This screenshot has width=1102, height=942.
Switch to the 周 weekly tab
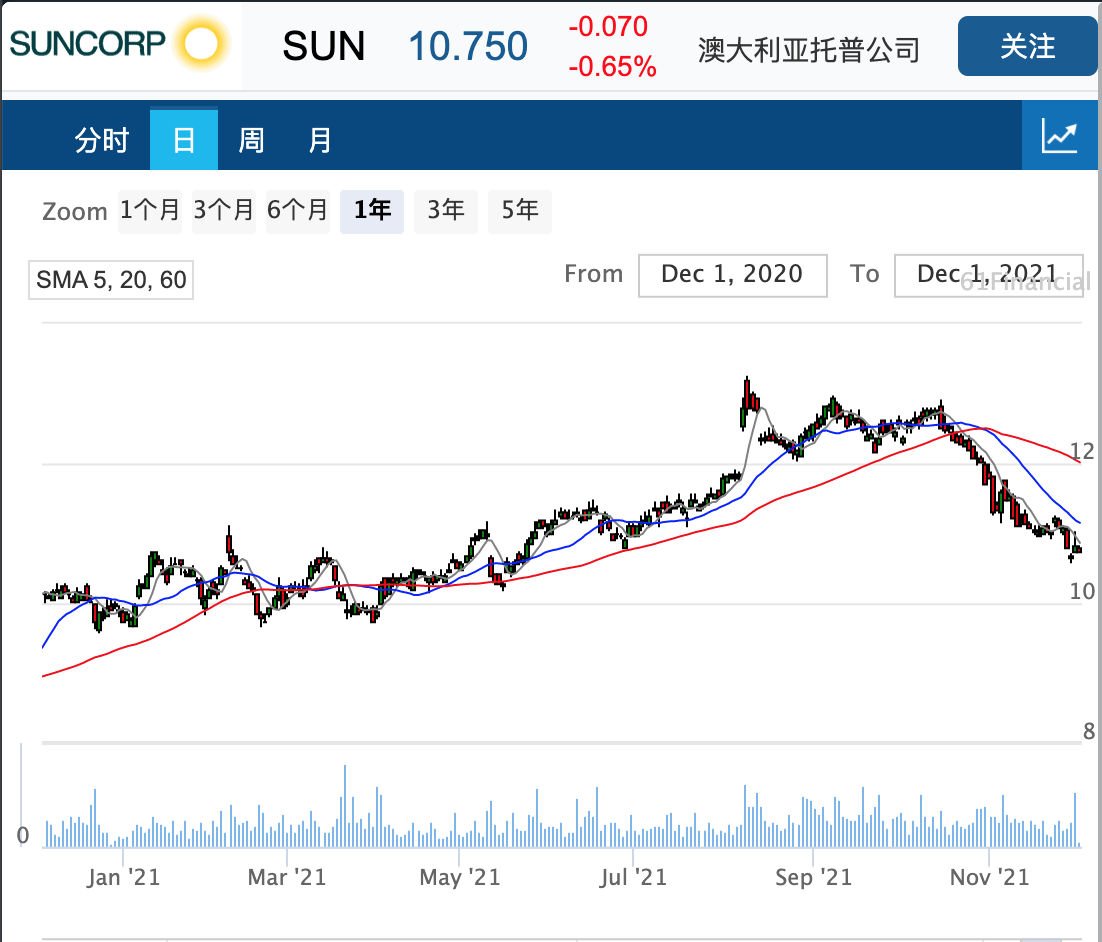point(251,139)
